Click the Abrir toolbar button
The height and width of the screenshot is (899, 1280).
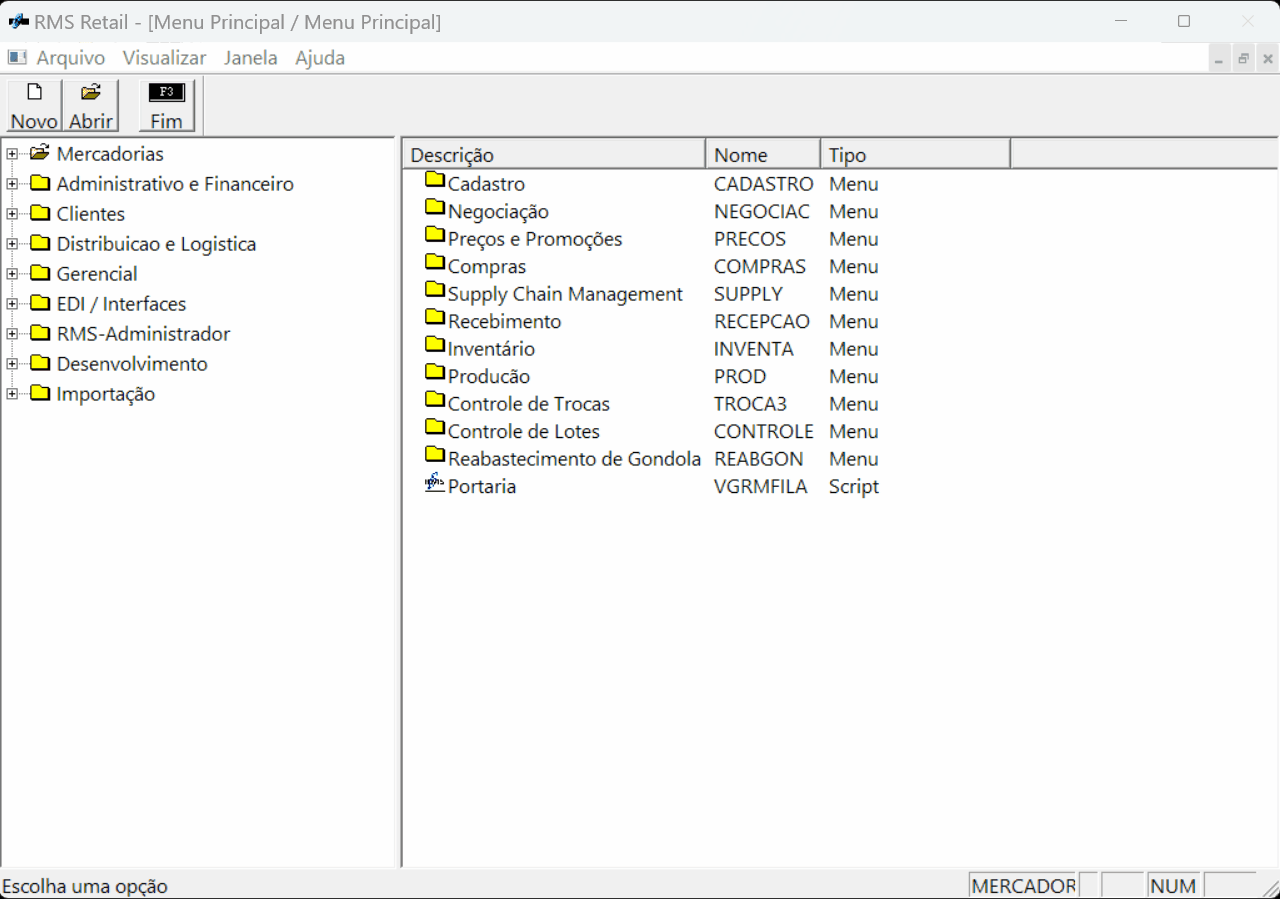click(91, 106)
